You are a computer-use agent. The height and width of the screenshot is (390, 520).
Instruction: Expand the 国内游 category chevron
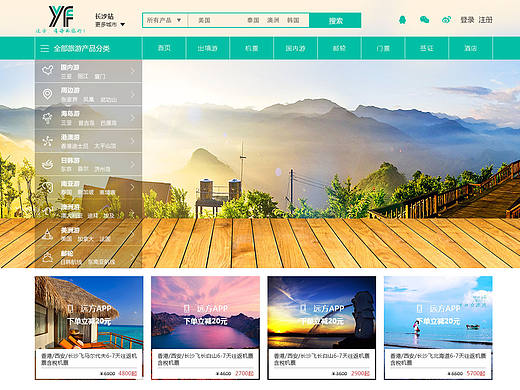click(x=133, y=71)
